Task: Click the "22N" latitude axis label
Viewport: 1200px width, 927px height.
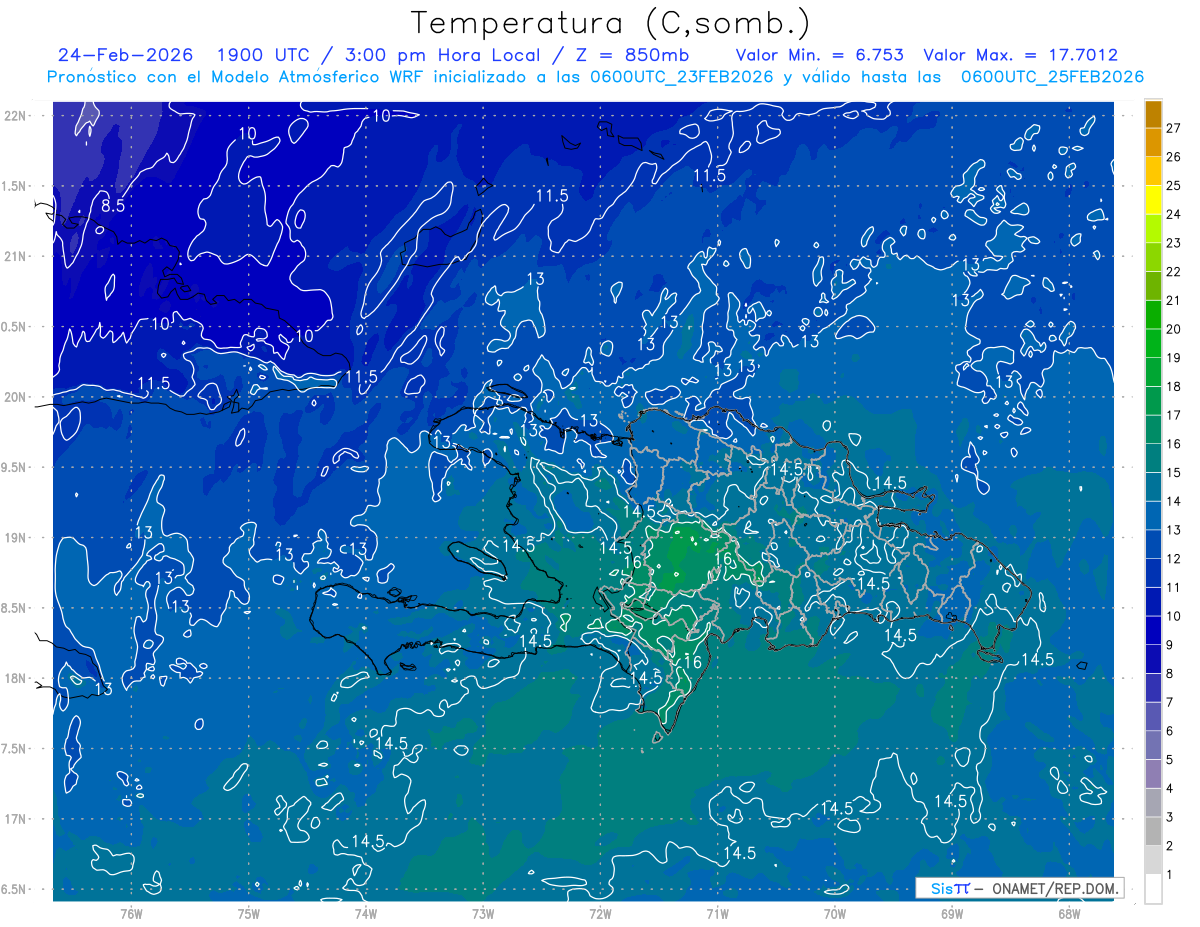Action: click(x=16, y=116)
